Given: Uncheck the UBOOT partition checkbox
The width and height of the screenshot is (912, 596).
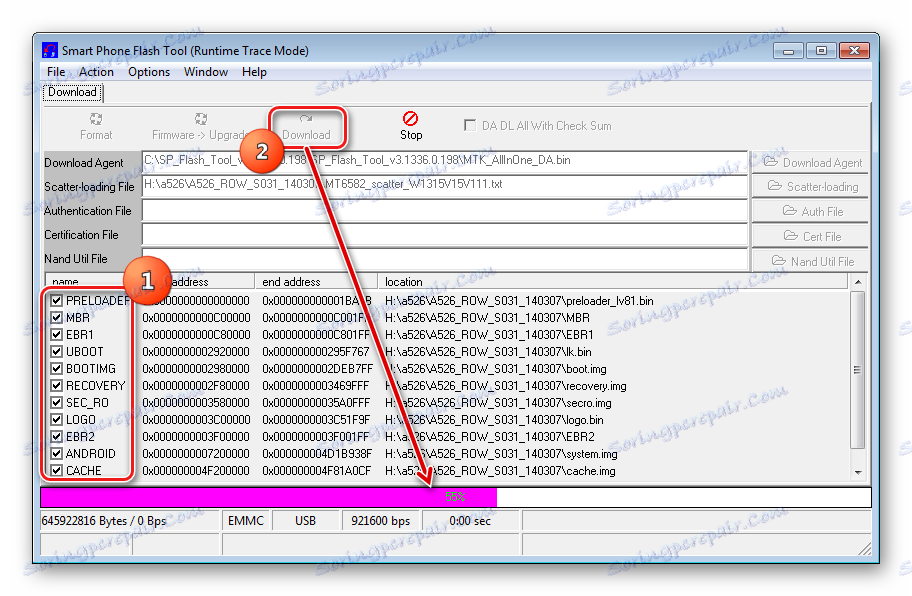Looking at the screenshot, I should (x=56, y=351).
